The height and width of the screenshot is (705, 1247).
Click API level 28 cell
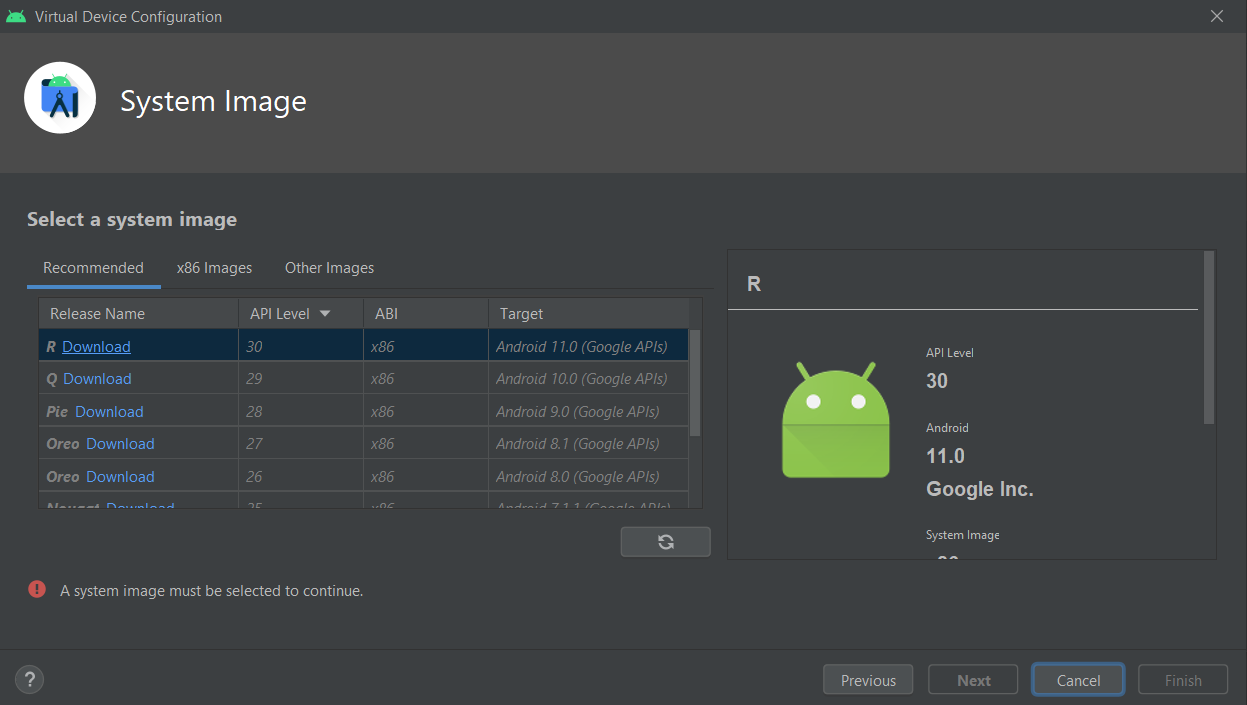tap(301, 411)
